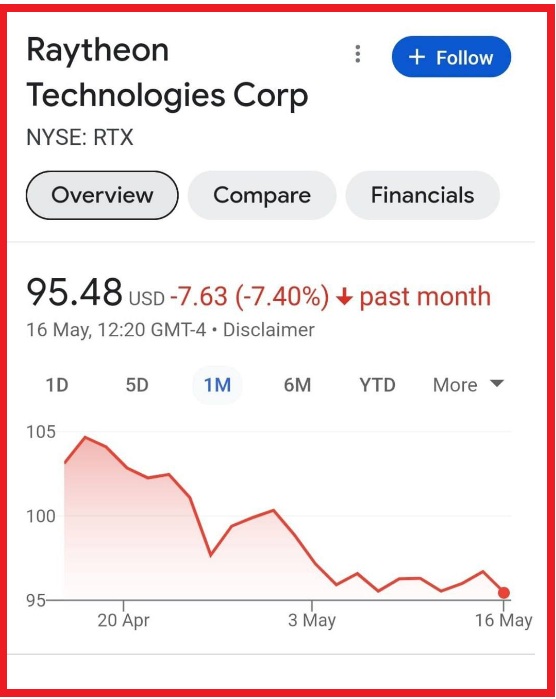
Task: Switch chart to 6M range
Action: pyautogui.click(x=297, y=385)
